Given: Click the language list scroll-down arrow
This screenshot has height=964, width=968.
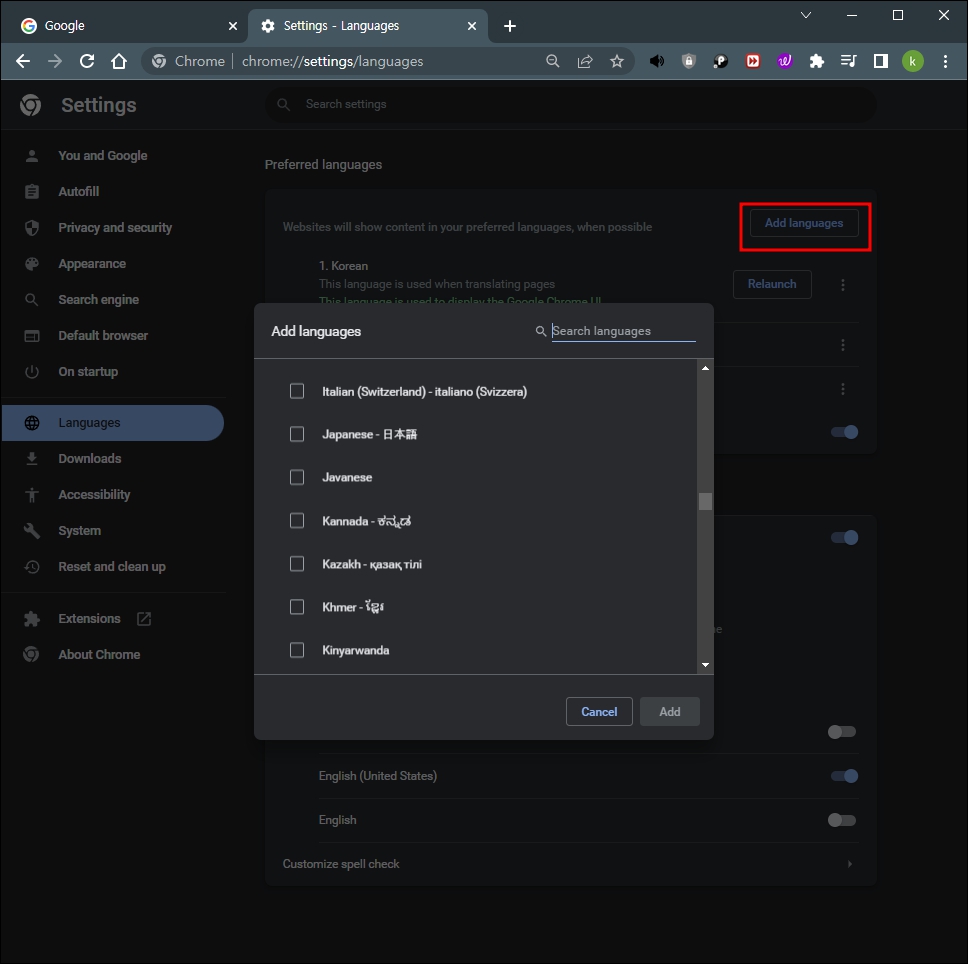Looking at the screenshot, I should coord(705,665).
